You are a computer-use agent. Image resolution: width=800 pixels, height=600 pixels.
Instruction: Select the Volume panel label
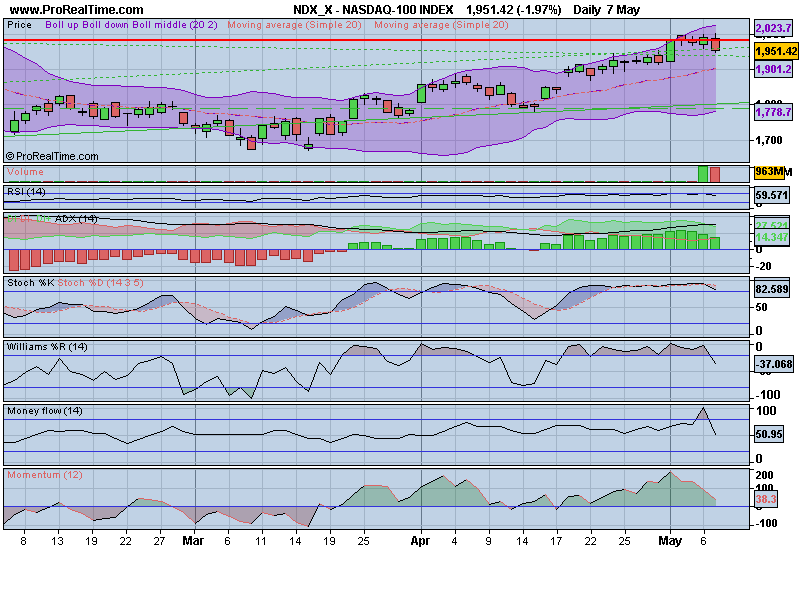click(25, 172)
